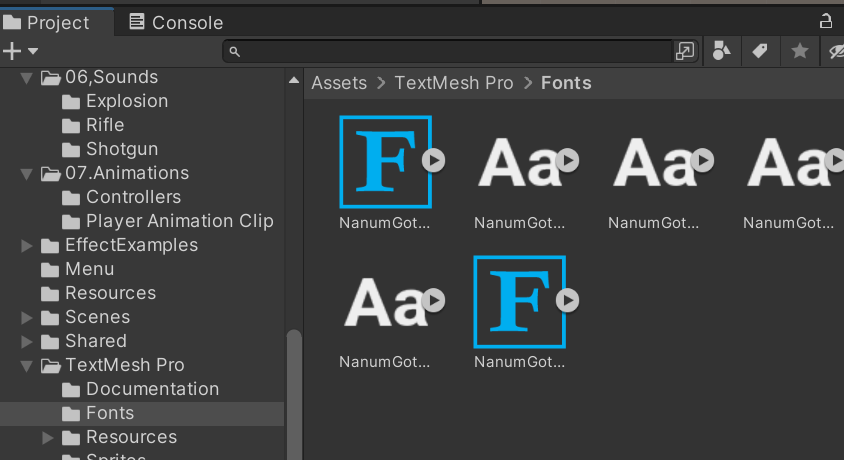This screenshot has height=460, width=844.
Task: Expand the Scenes folder arrow
Action: [x=26, y=318]
